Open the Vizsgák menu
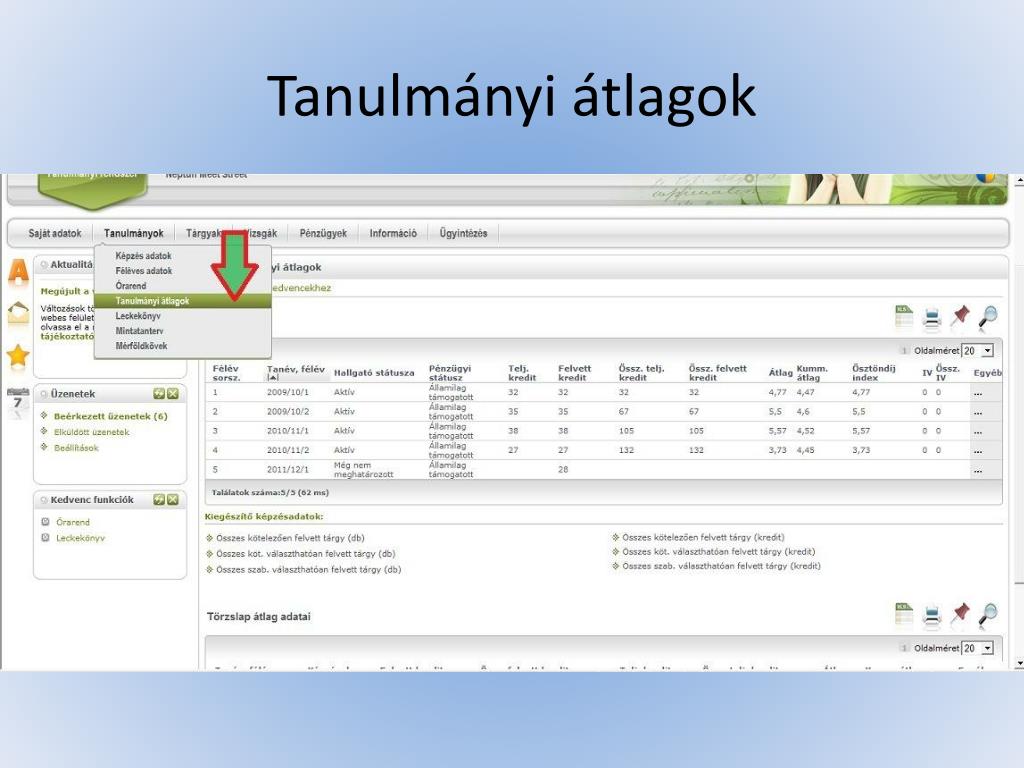Viewport: 1024px width, 768px height. click(x=261, y=233)
